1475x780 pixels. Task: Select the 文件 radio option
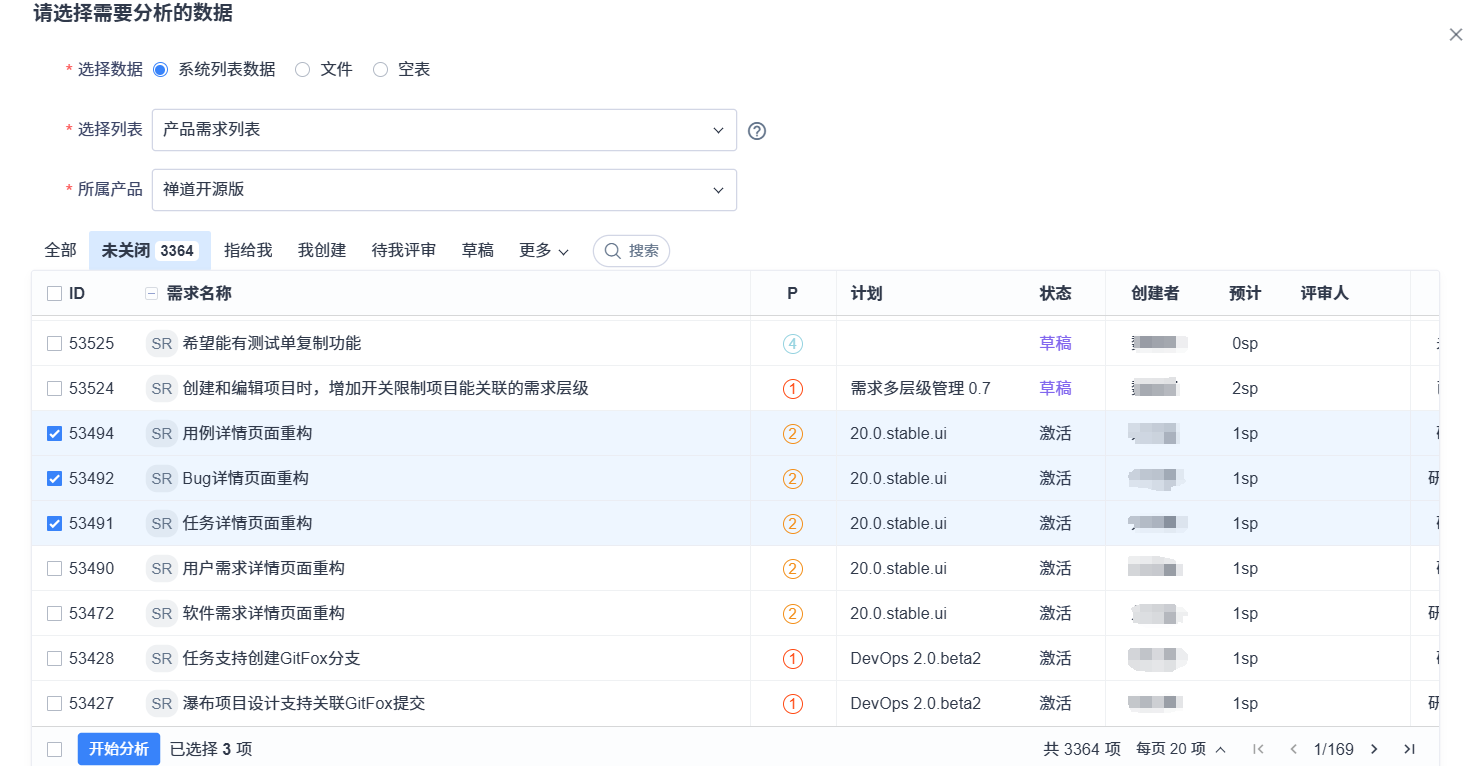click(x=302, y=70)
